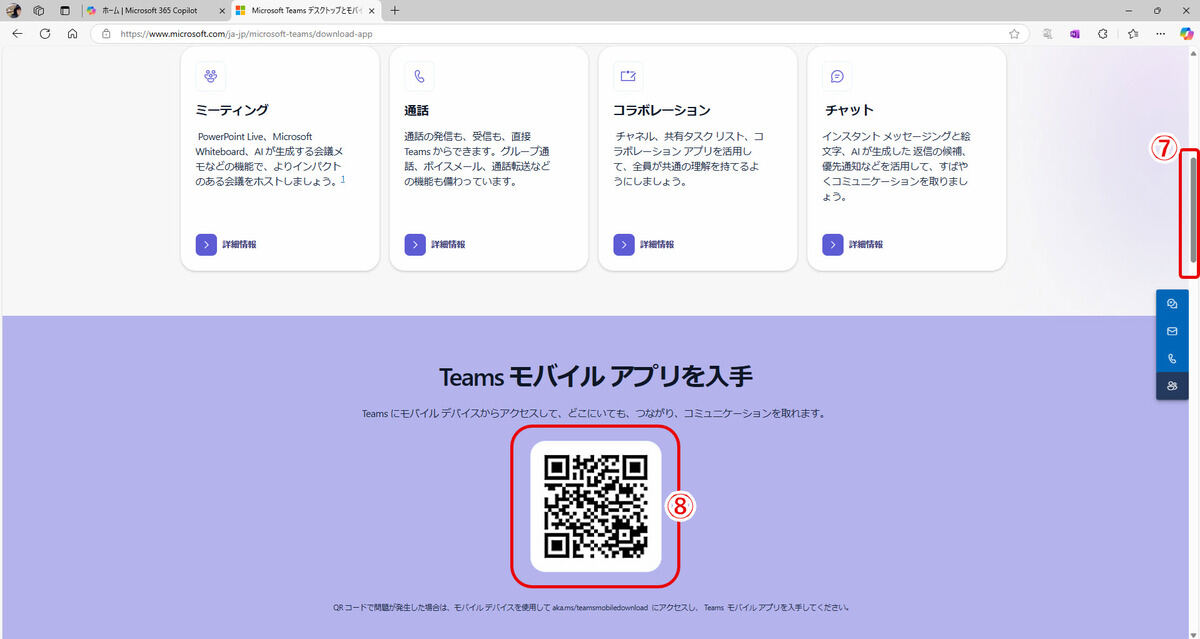The width and height of the screenshot is (1200, 639).
Task: Click the footnote 1 link in Meeting card
Action: [343, 179]
